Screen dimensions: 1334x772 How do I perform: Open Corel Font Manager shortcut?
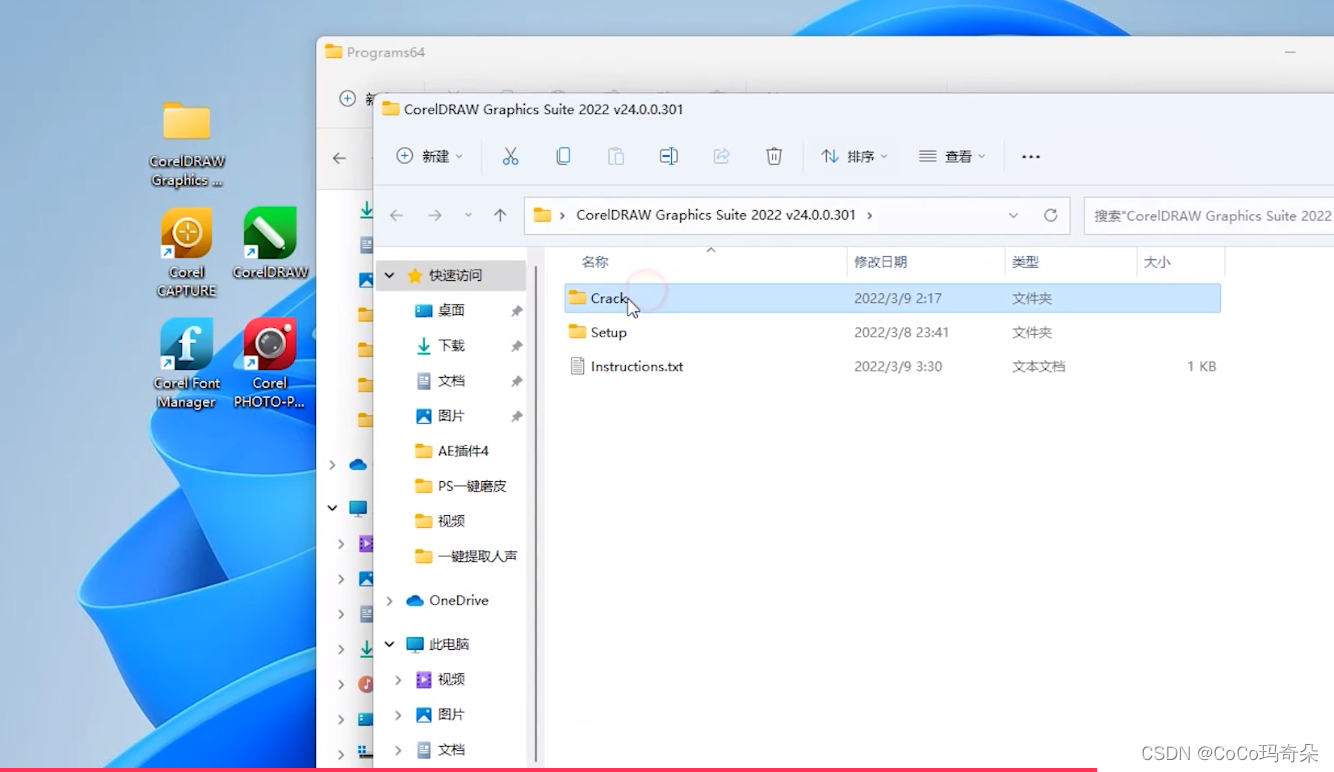click(x=187, y=363)
